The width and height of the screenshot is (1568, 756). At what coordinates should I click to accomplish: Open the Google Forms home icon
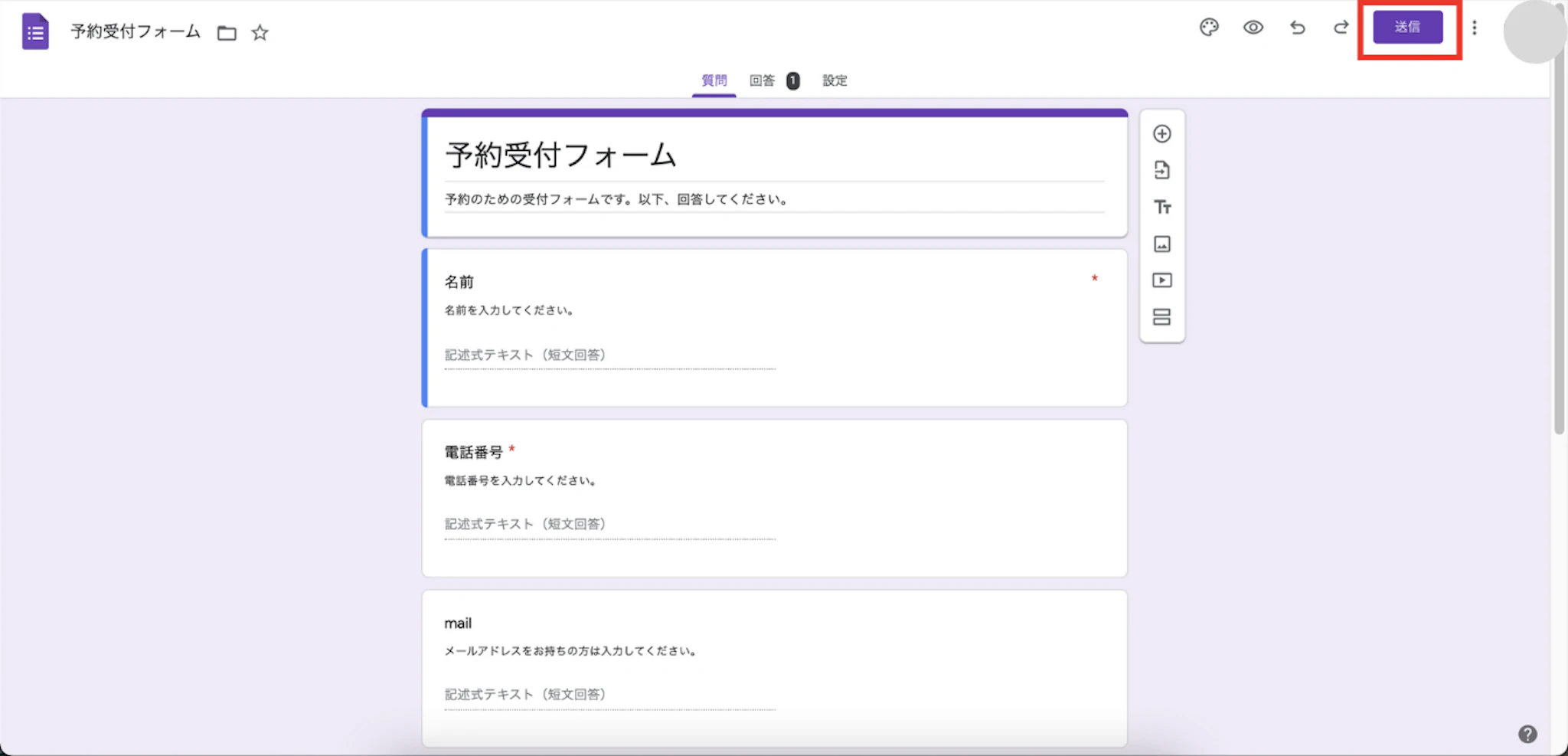coord(35,31)
